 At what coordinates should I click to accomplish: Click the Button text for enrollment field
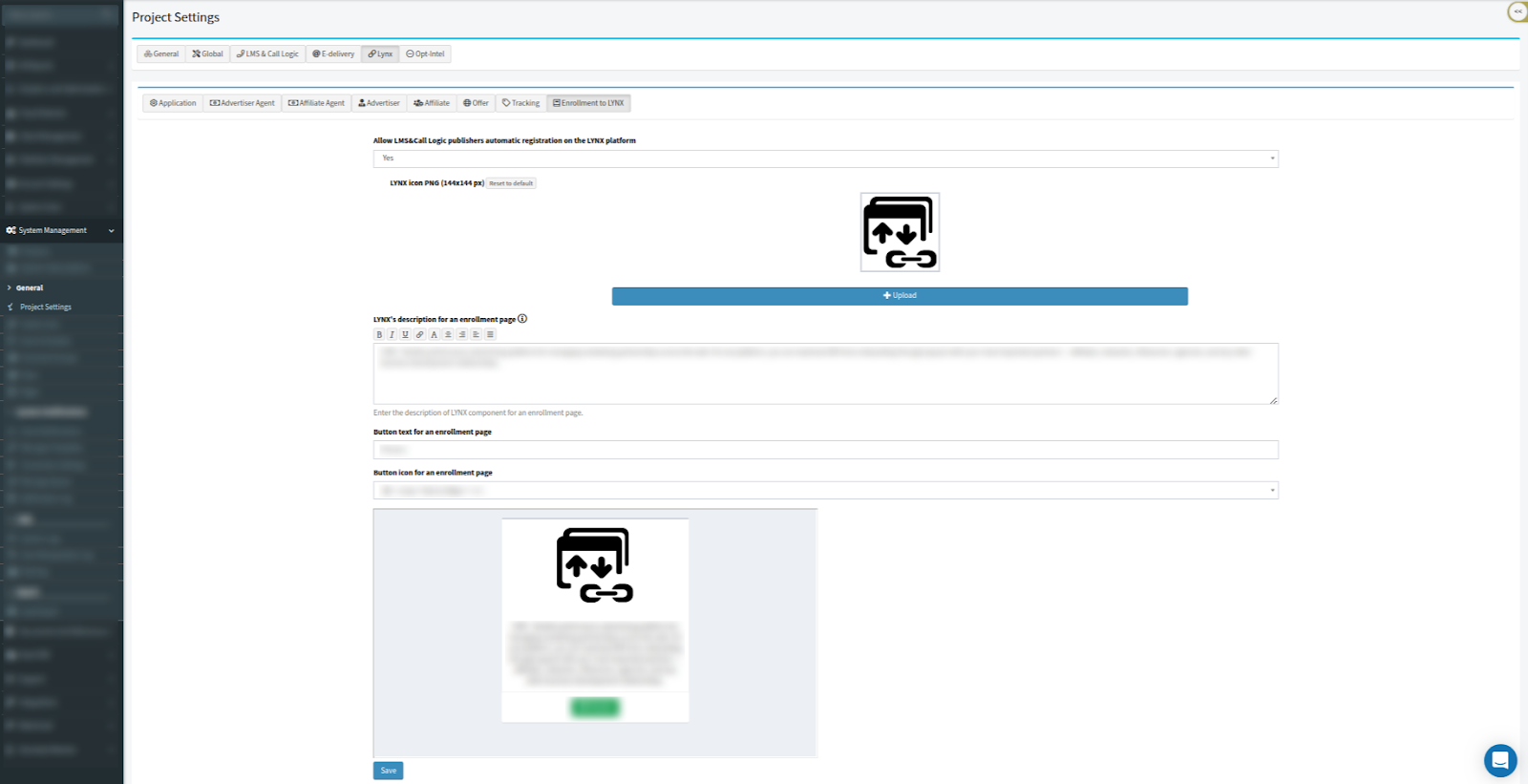point(825,450)
